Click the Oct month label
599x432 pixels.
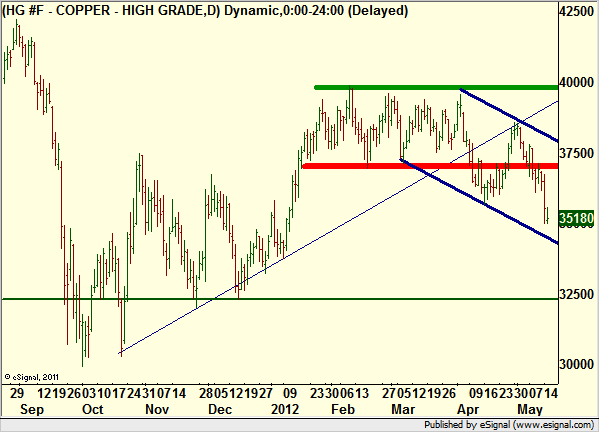coord(93,409)
